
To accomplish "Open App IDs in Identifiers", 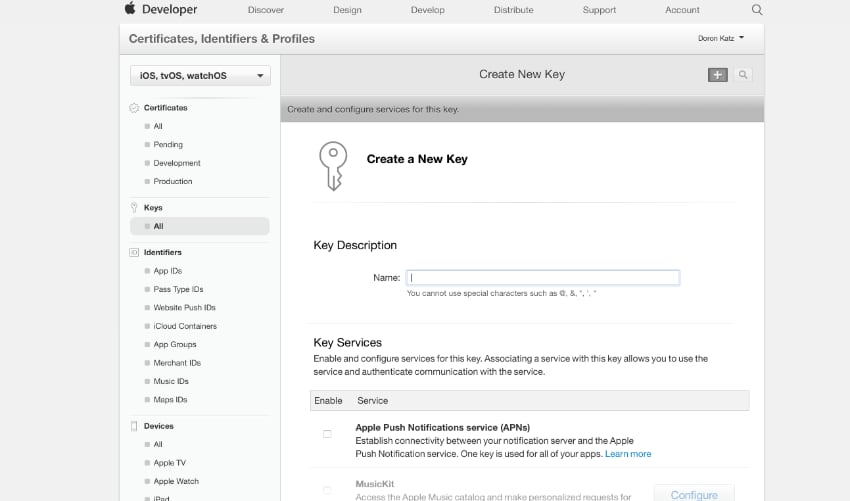I will pos(168,271).
